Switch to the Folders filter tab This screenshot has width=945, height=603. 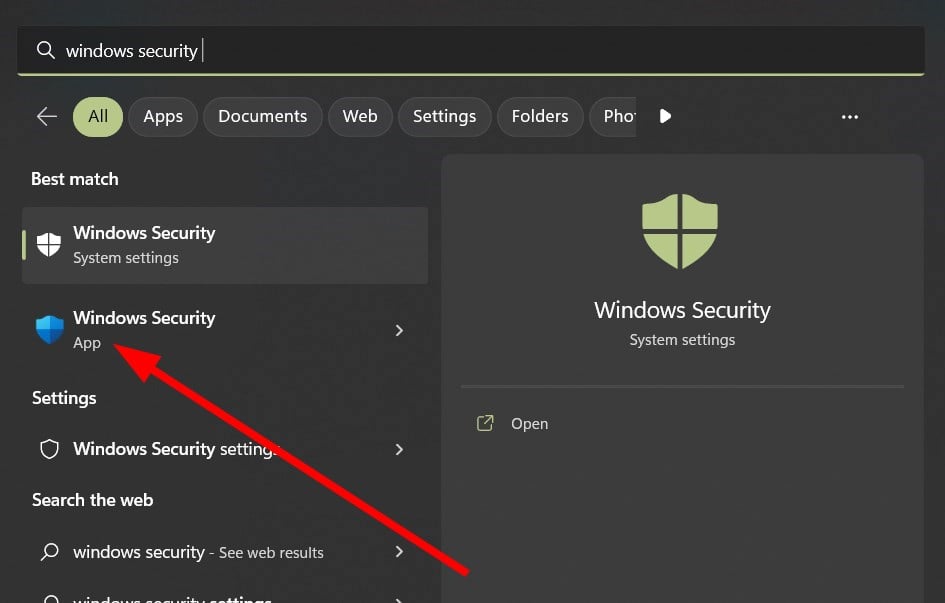point(540,116)
